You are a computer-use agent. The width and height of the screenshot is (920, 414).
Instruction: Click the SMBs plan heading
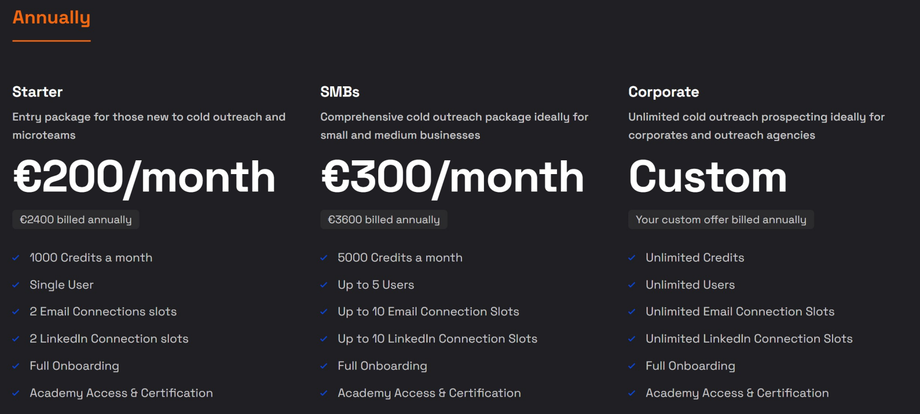click(341, 92)
